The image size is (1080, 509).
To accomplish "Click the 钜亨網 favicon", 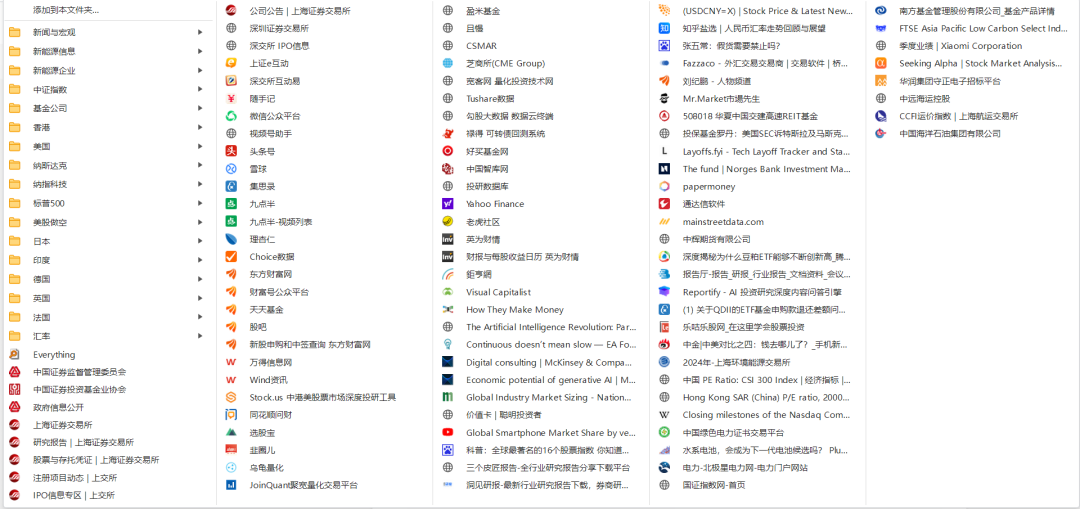I will point(448,274).
